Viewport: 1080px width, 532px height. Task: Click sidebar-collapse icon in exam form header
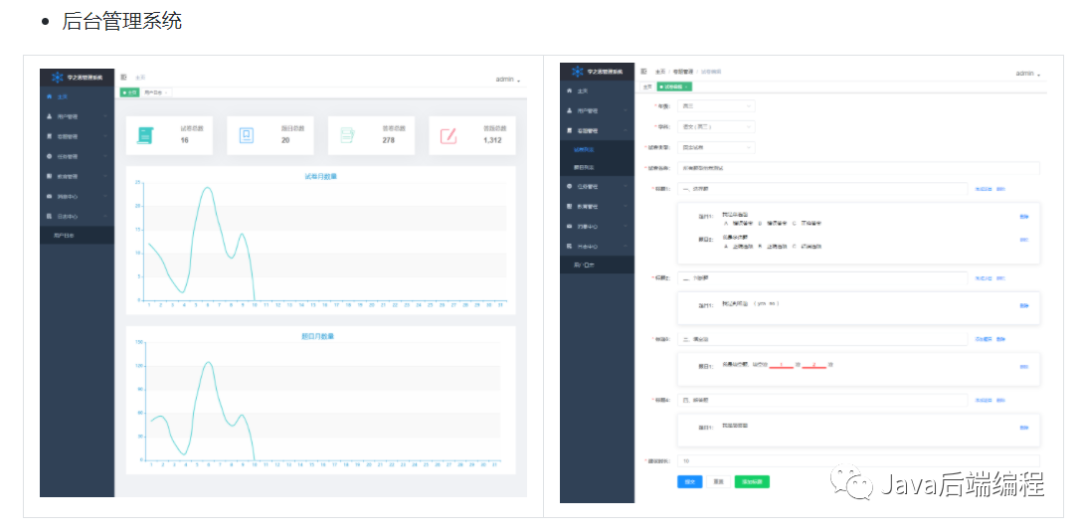pyautogui.click(x=643, y=71)
